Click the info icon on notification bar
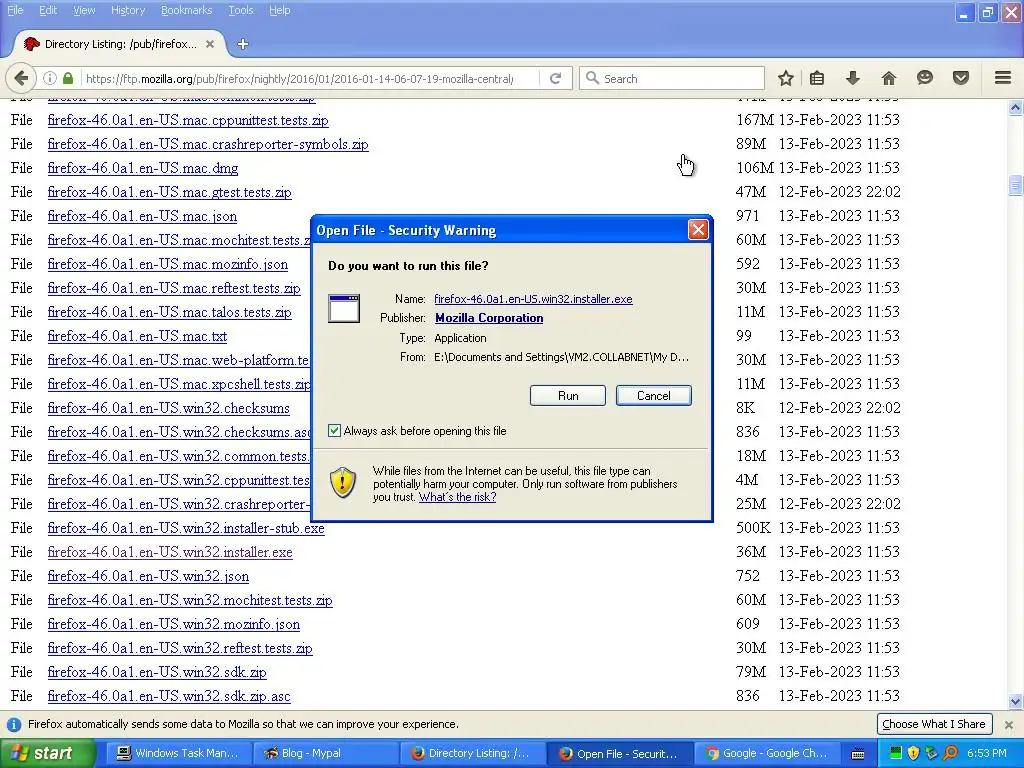1024x768 pixels. (x=14, y=724)
